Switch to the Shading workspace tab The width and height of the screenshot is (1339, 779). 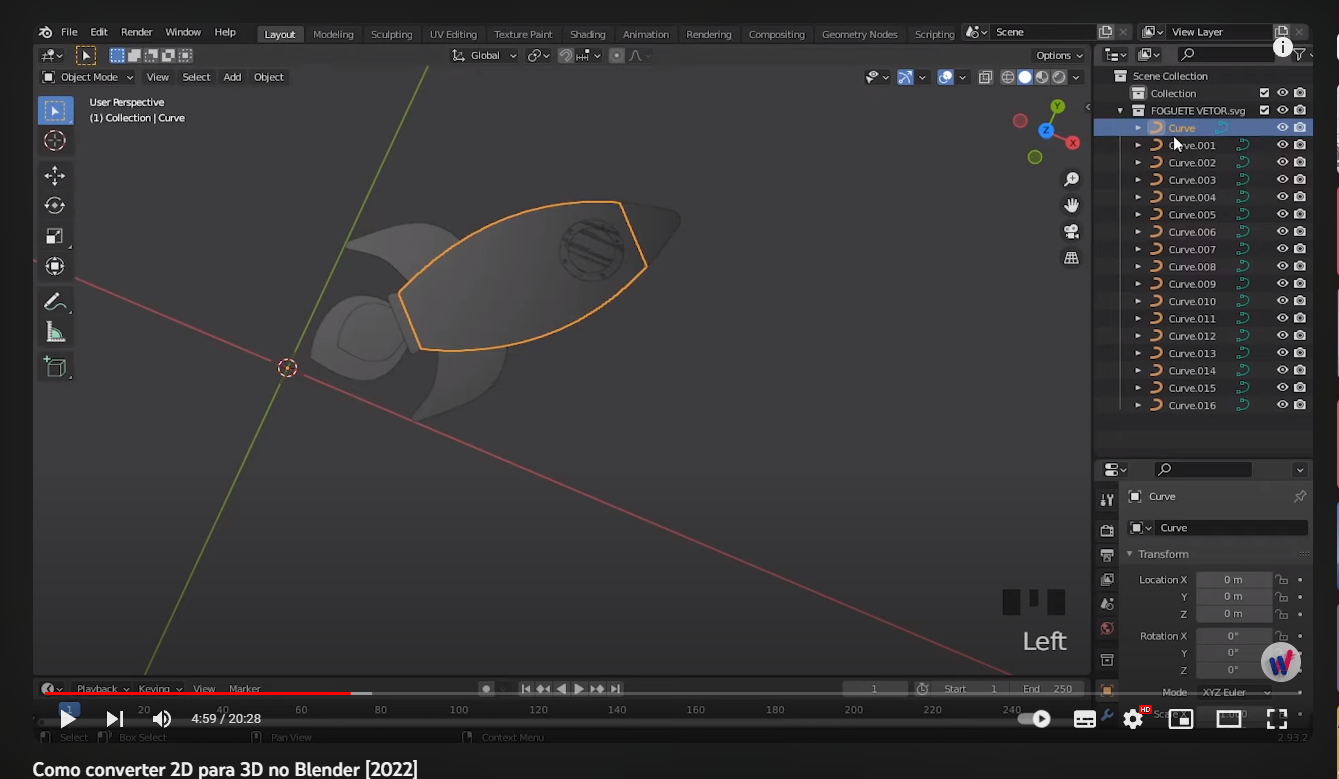click(588, 34)
